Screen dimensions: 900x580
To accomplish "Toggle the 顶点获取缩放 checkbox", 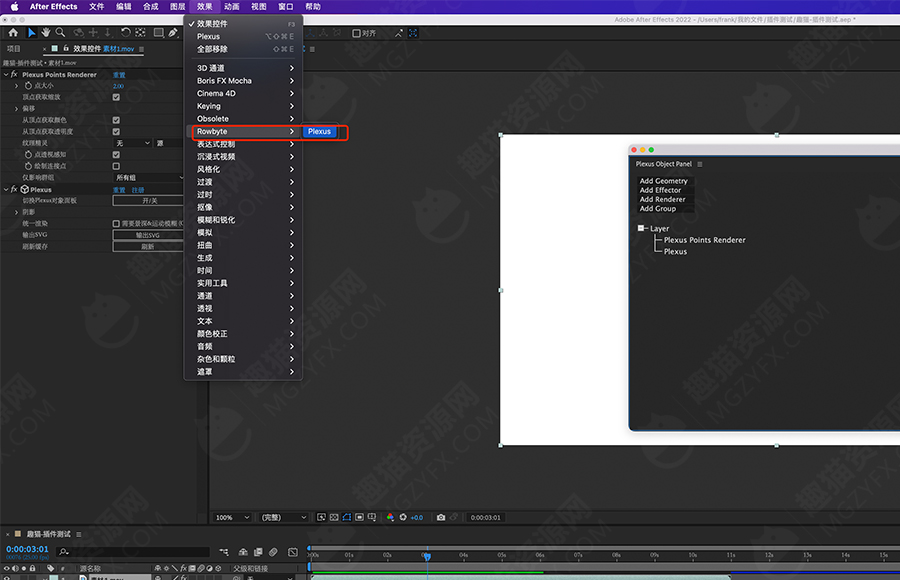I will tap(116, 97).
